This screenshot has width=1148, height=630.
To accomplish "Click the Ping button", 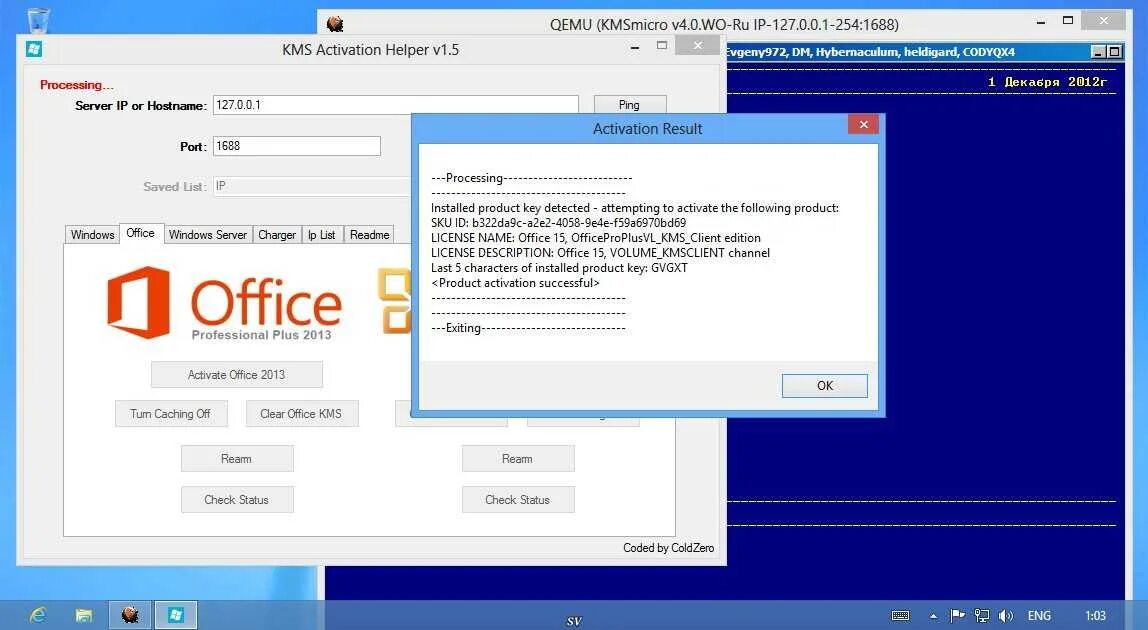I will click(x=629, y=105).
